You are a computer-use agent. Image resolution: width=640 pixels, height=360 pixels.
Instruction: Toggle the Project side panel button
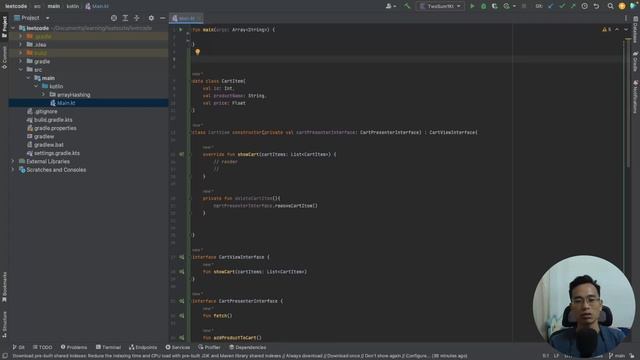(x=4, y=27)
